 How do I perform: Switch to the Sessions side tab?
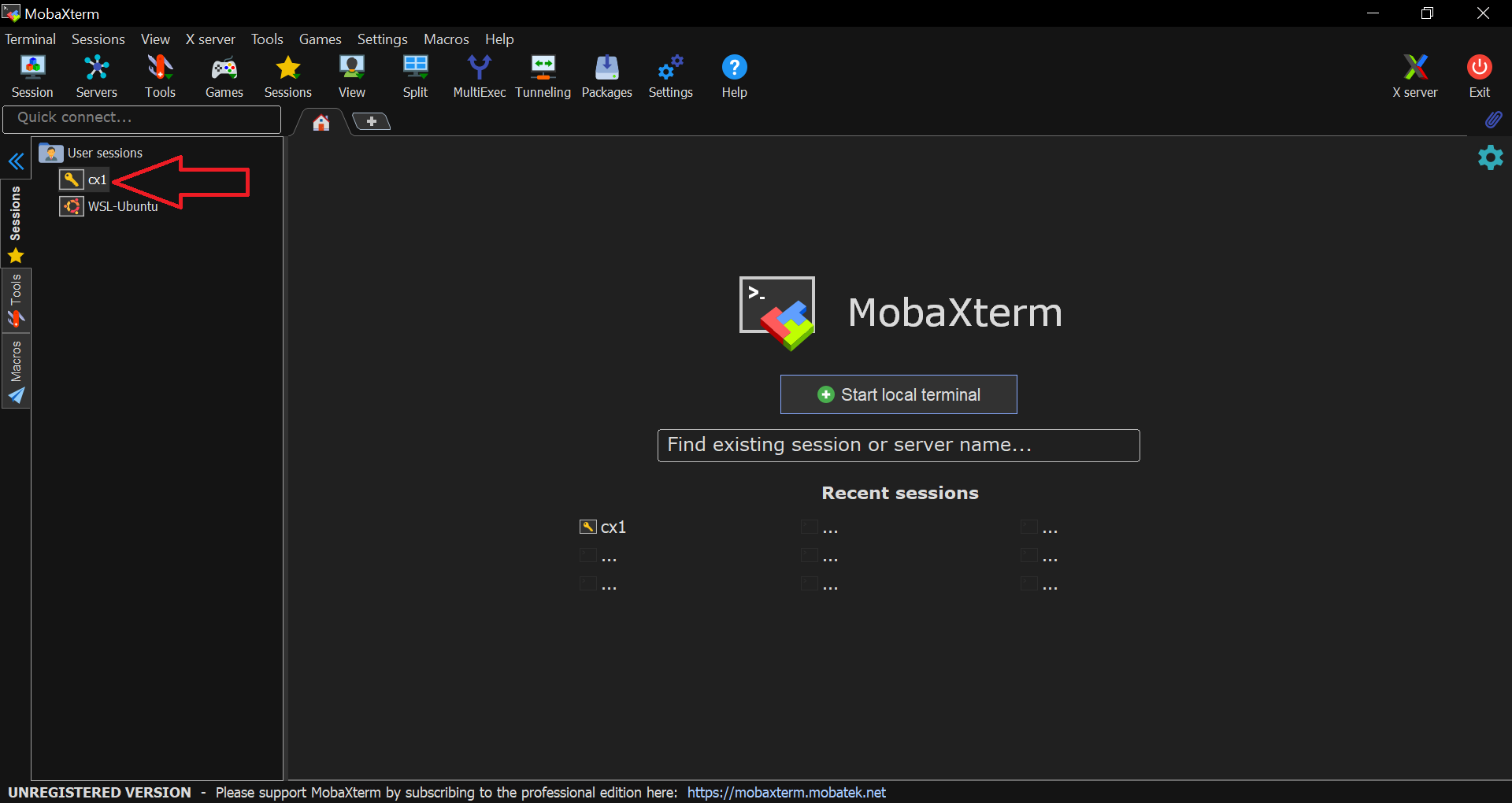click(x=16, y=224)
